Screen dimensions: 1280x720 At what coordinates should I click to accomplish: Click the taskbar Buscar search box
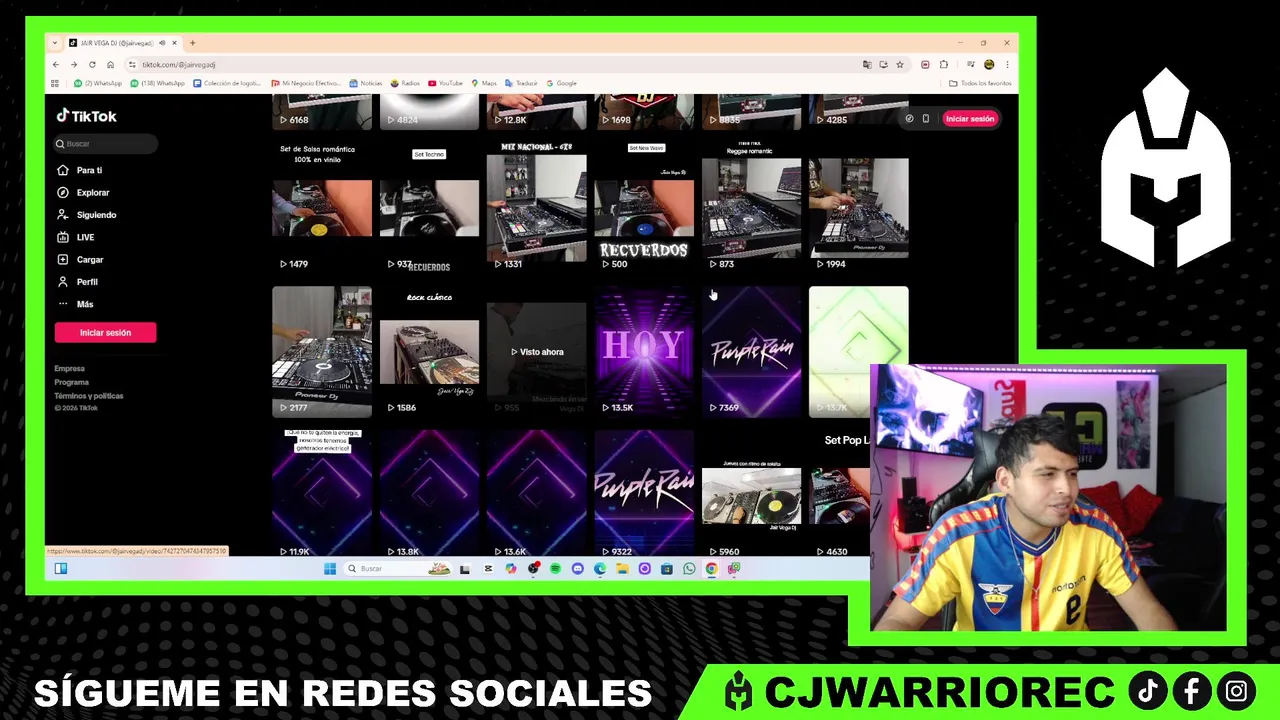pyautogui.click(x=398, y=569)
